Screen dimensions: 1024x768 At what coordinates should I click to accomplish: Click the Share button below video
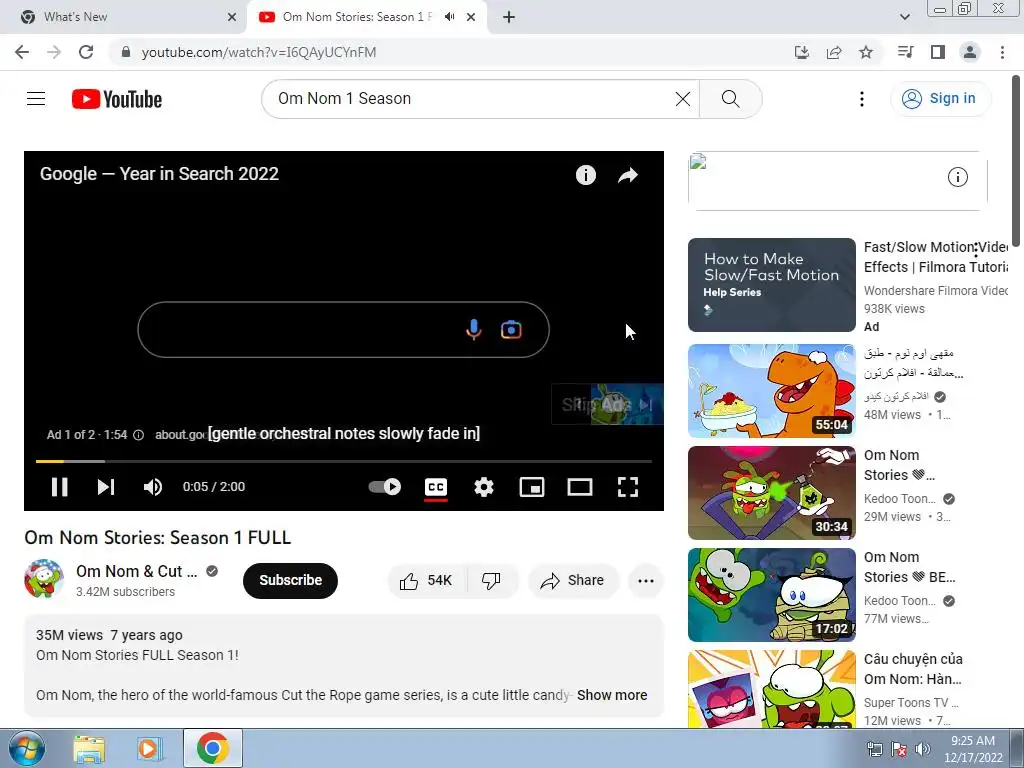tap(572, 580)
